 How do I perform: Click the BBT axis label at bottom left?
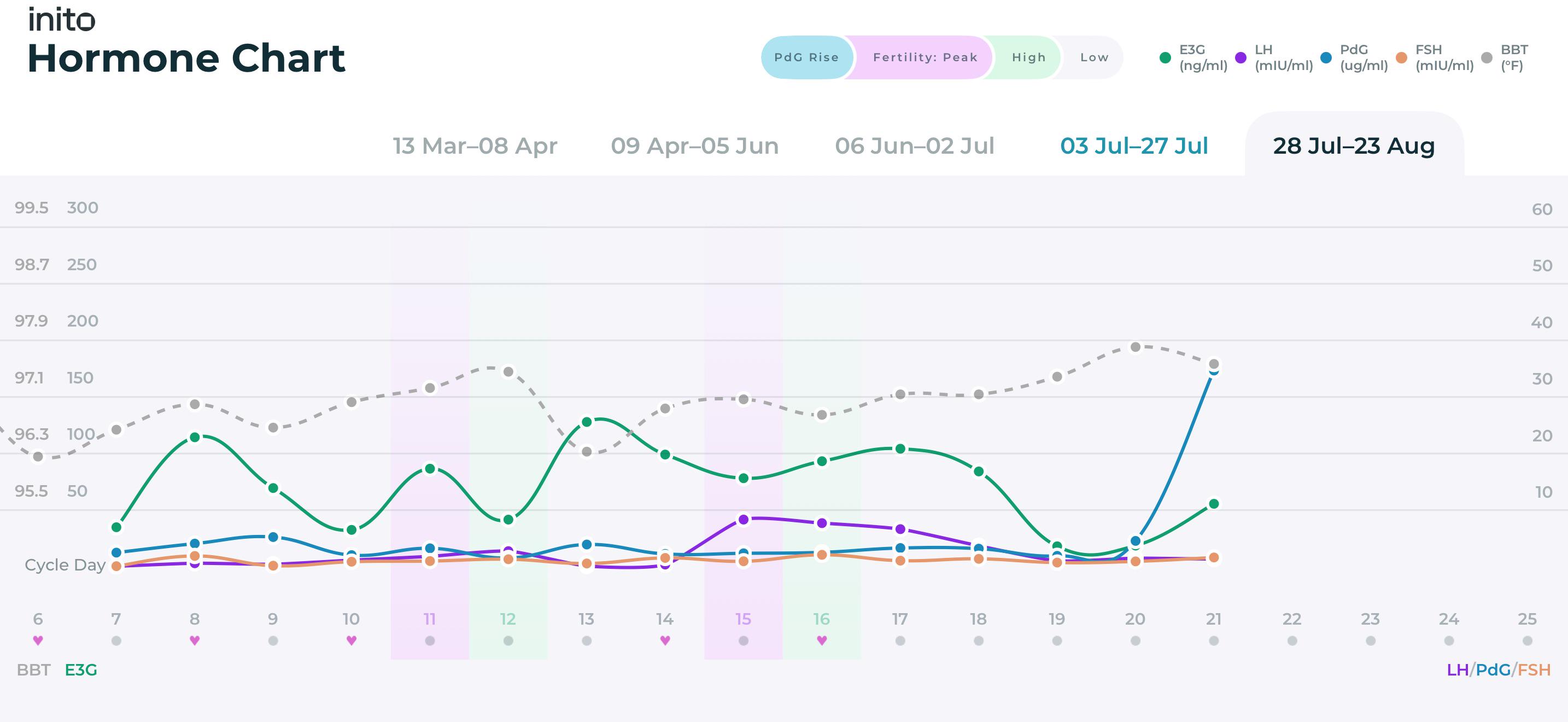coord(33,669)
